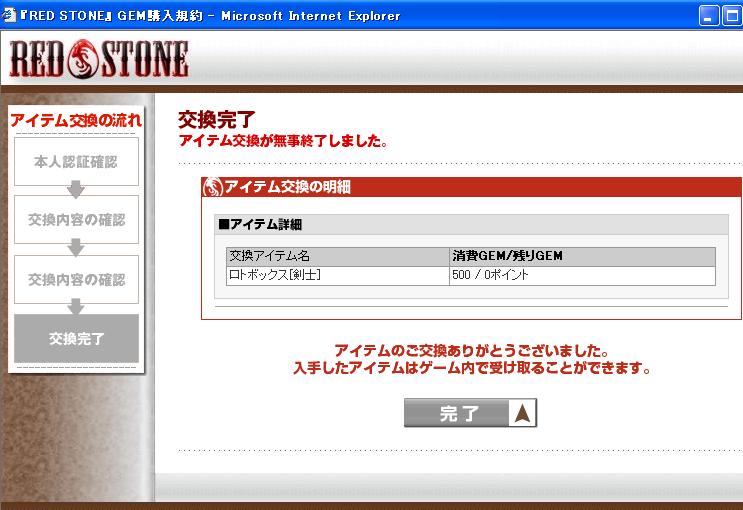Click the 交換アイテム名 column header
743x510 pixels.
click(338, 256)
